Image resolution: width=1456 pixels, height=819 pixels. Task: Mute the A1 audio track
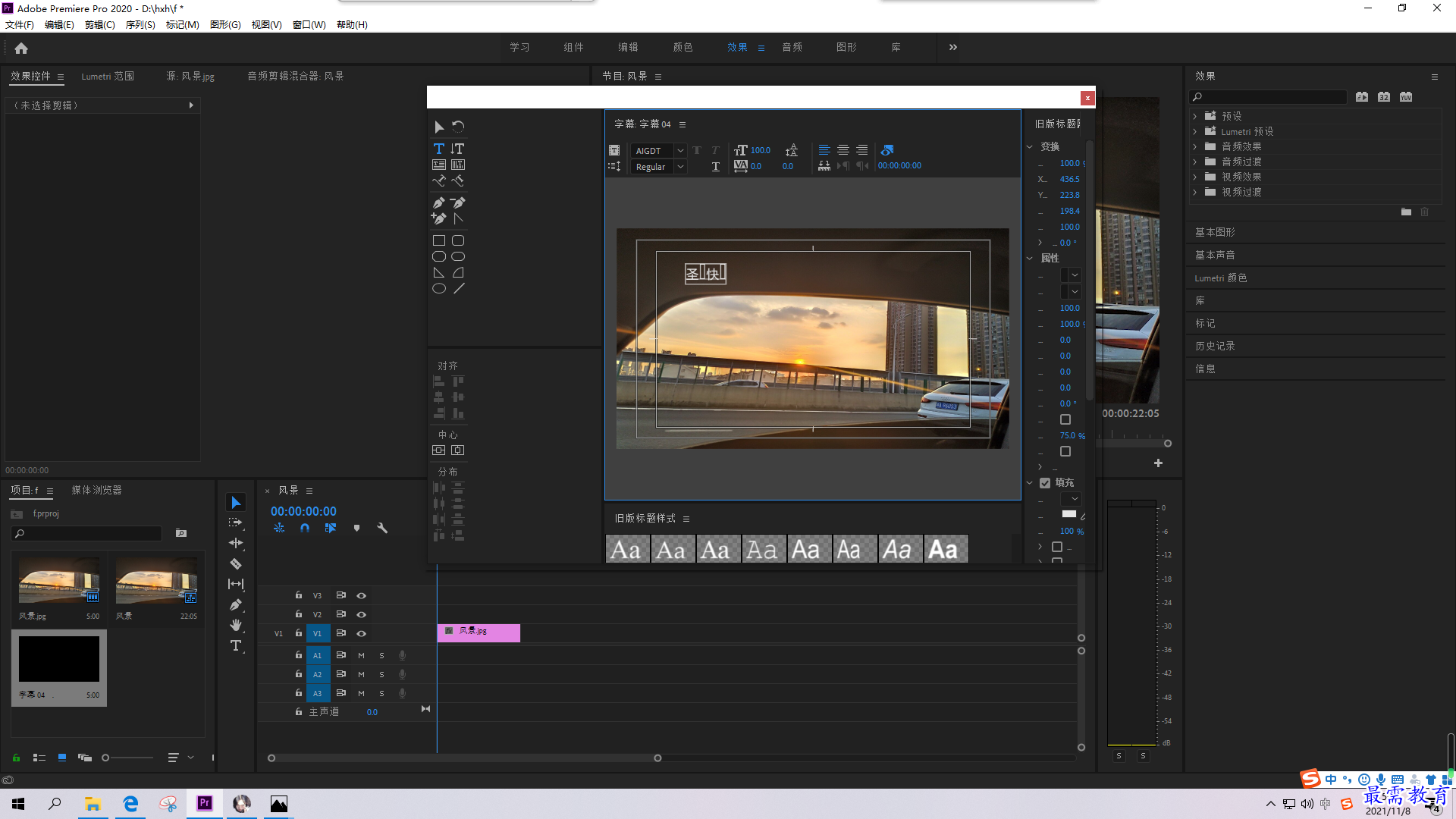click(x=362, y=655)
